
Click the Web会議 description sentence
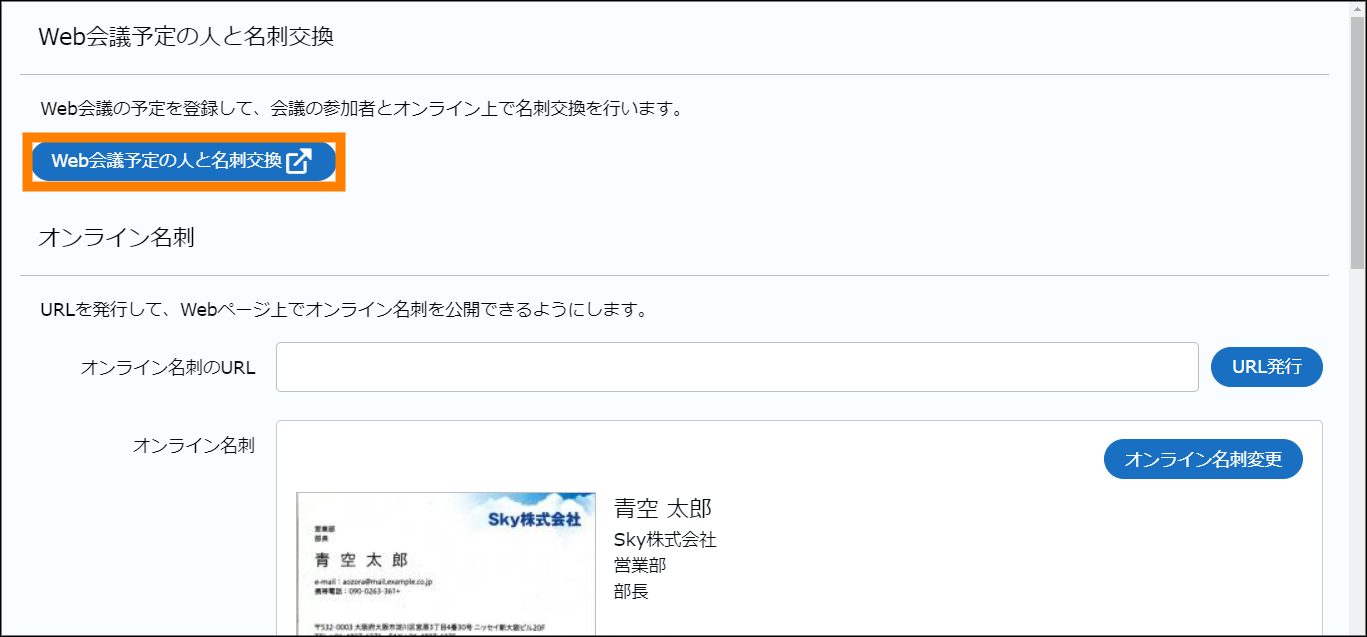click(361, 108)
